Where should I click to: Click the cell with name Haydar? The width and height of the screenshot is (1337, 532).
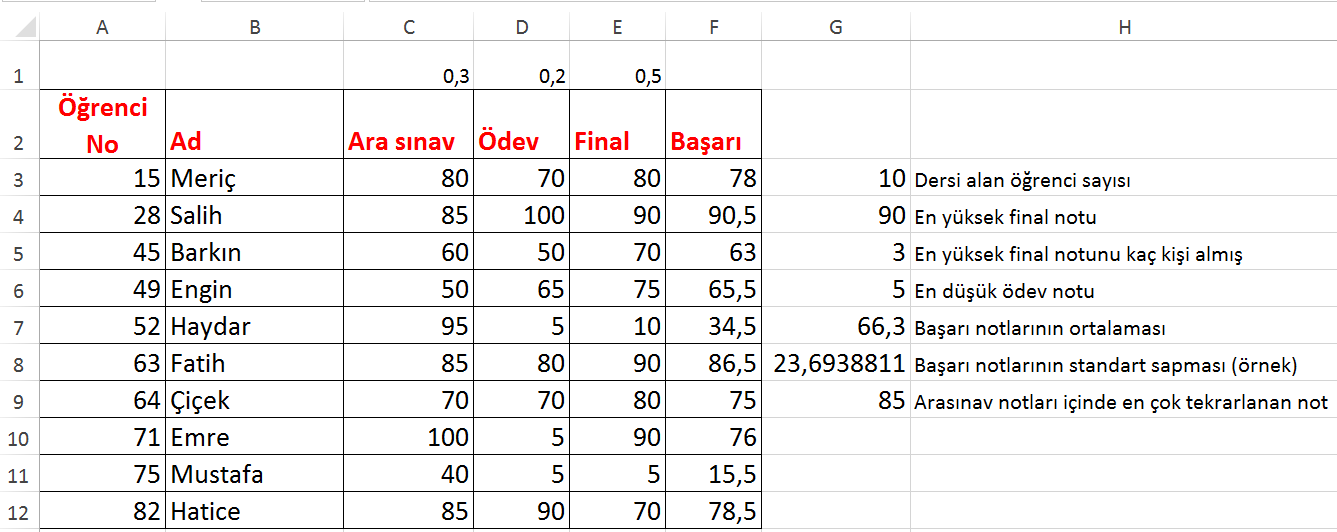click(254, 327)
